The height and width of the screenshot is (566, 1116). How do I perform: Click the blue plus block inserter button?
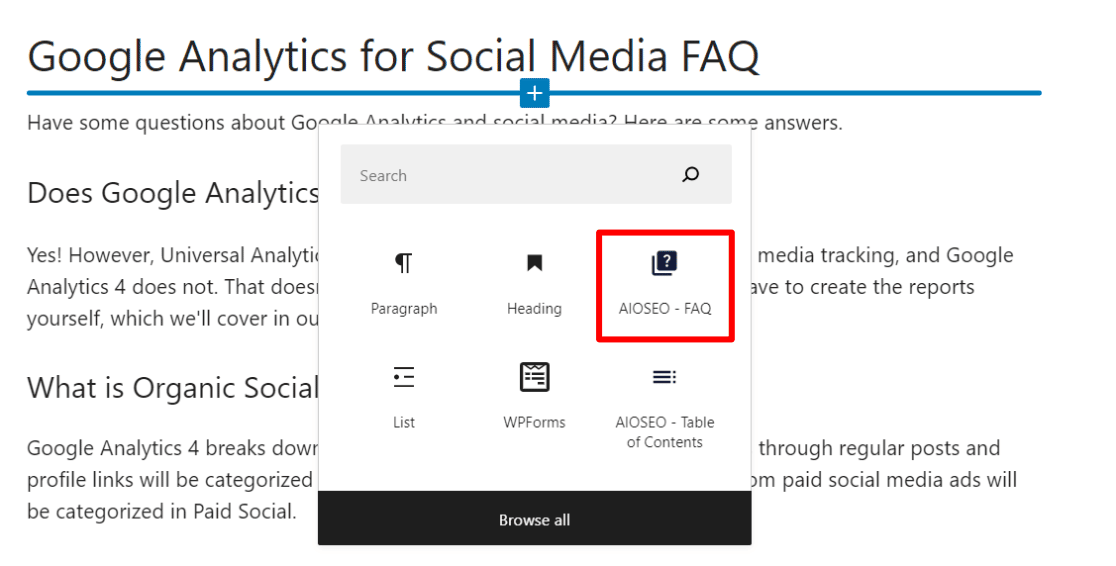pos(535,93)
